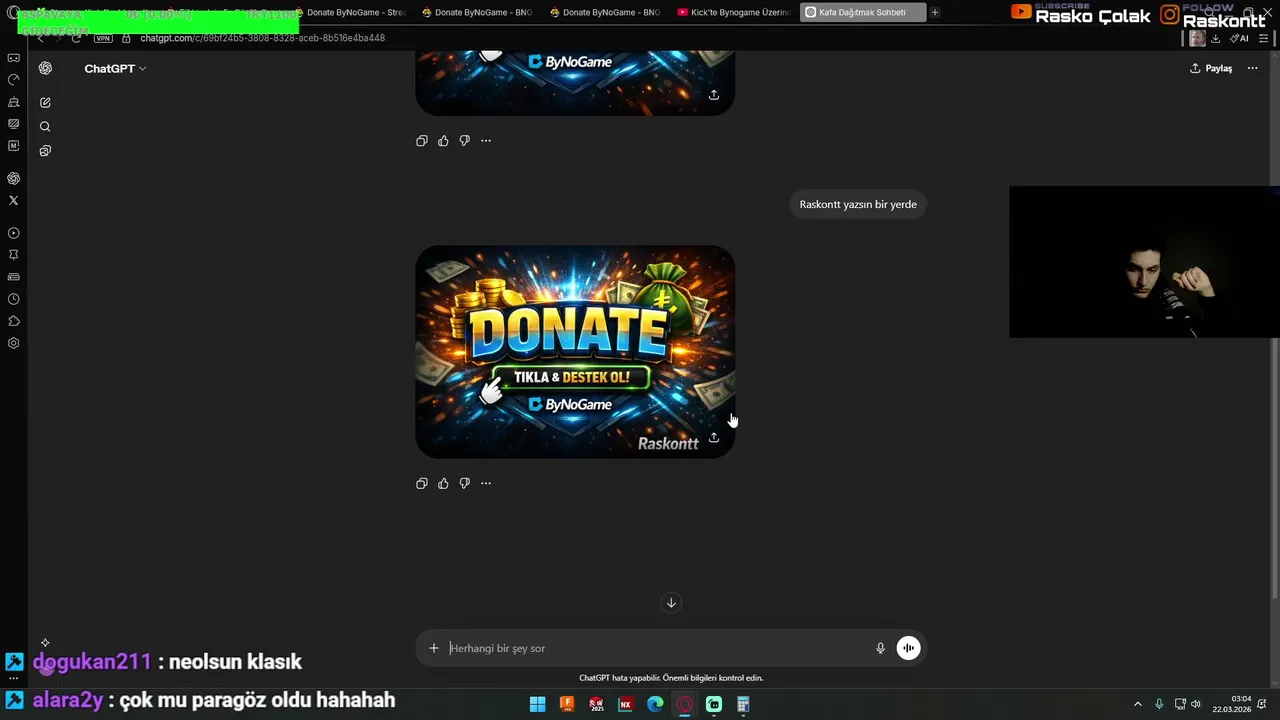
Task: Open the search chats magnifier icon
Action: click(45, 127)
